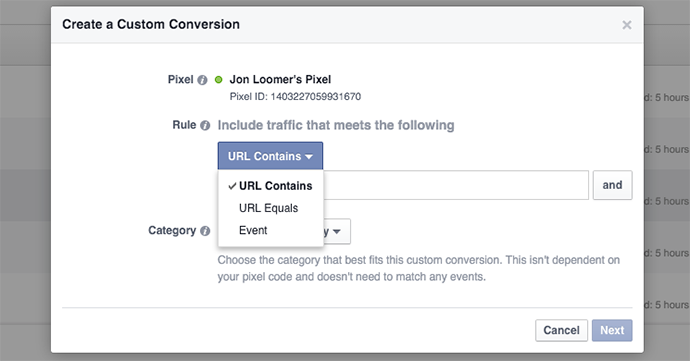690x361 pixels.
Task: Select the checked URL Contains menu option
Action: (271, 186)
